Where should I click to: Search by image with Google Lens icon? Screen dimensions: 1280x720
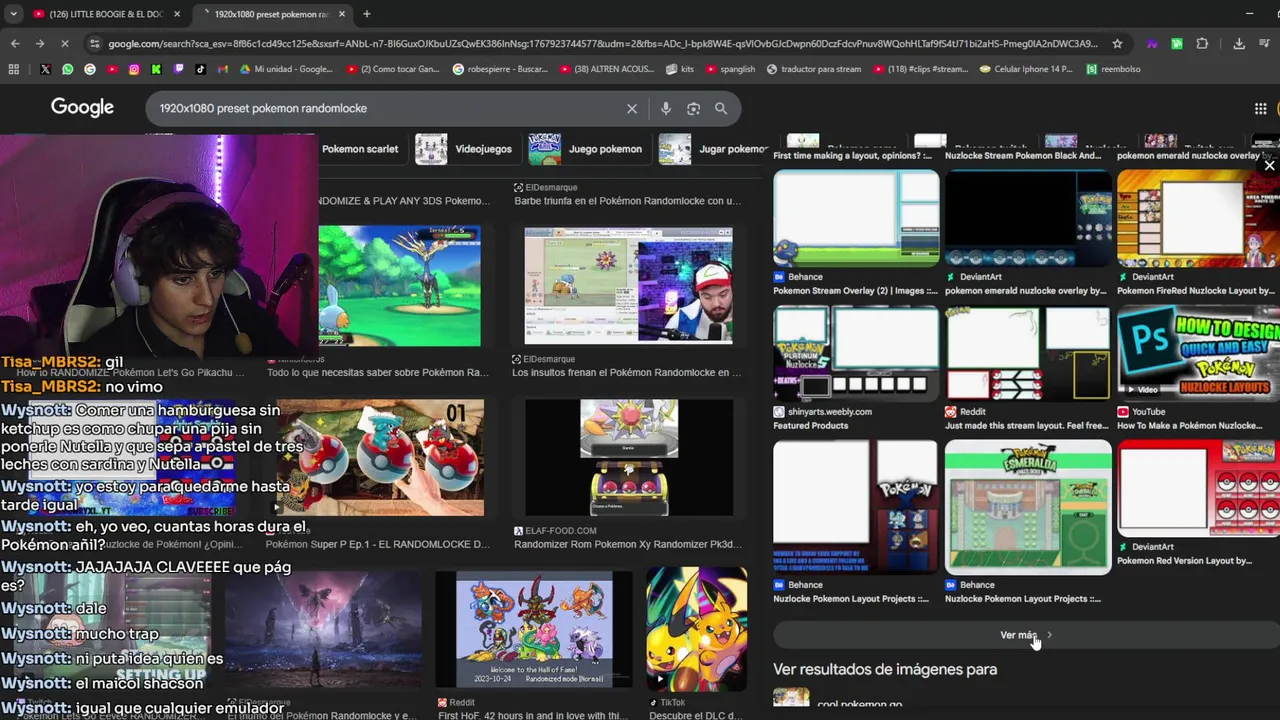693,108
